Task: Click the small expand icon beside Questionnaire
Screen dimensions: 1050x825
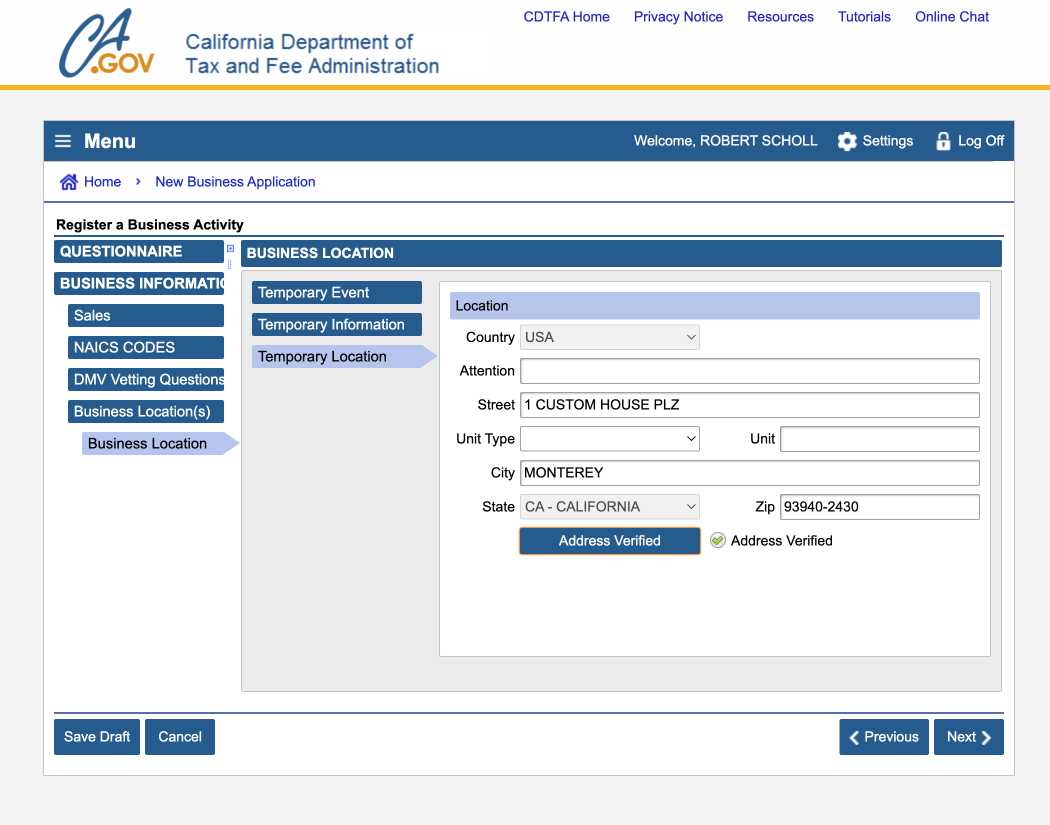Action: click(x=230, y=249)
